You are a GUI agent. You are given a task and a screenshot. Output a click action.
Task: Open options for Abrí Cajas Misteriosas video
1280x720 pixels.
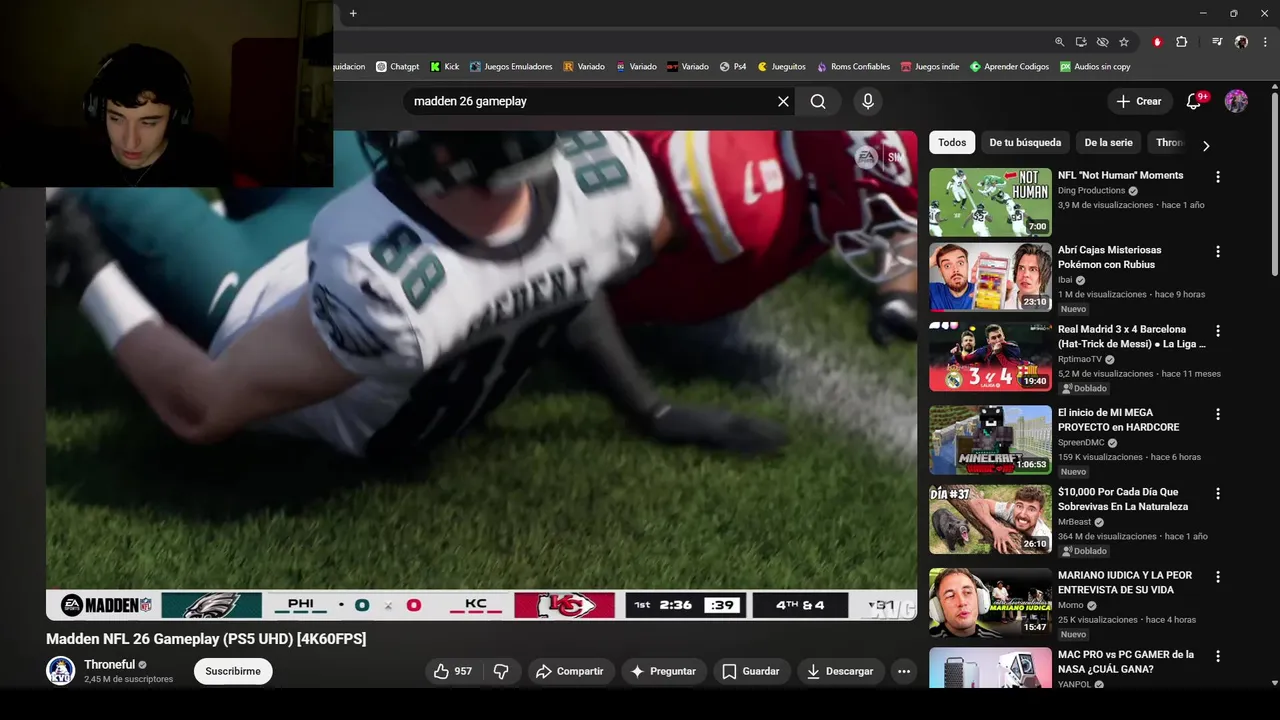pos(1217,252)
